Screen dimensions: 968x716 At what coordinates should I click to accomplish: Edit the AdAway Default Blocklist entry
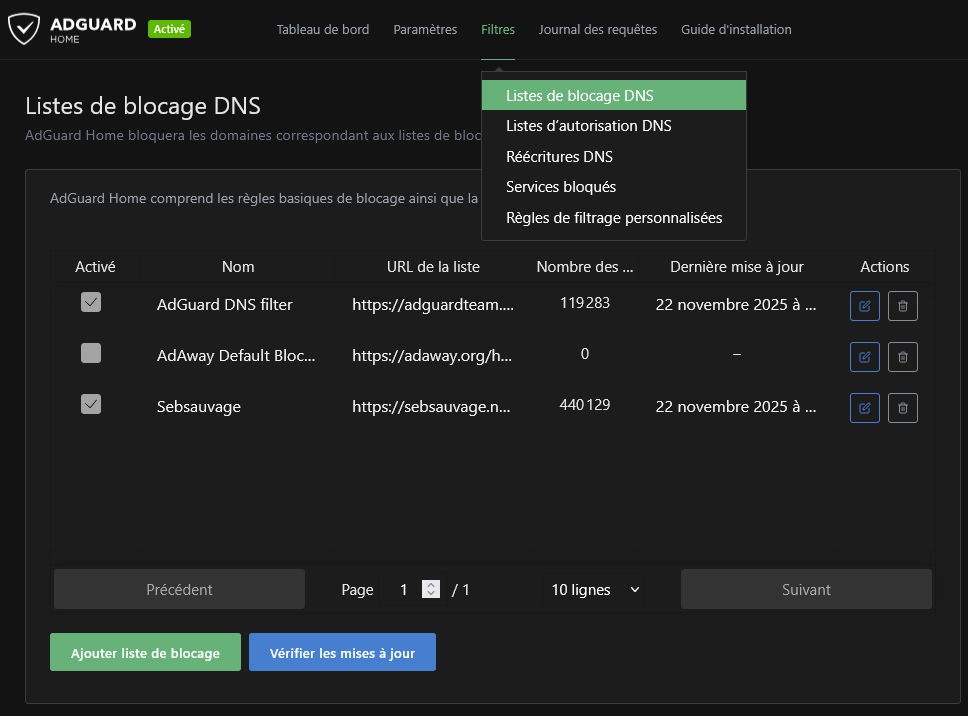click(865, 356)
